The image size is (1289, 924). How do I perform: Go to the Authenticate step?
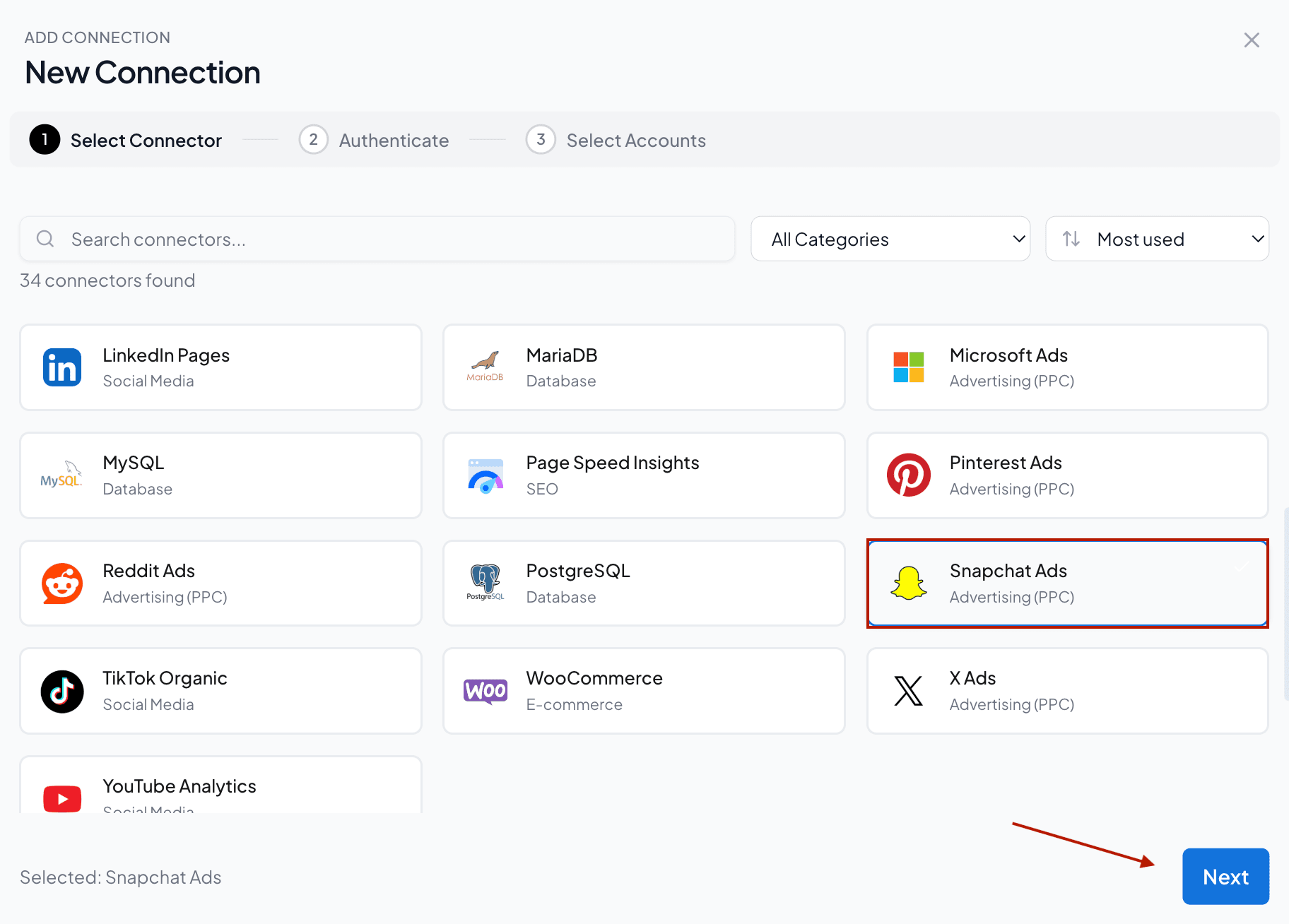click(375, 140)
